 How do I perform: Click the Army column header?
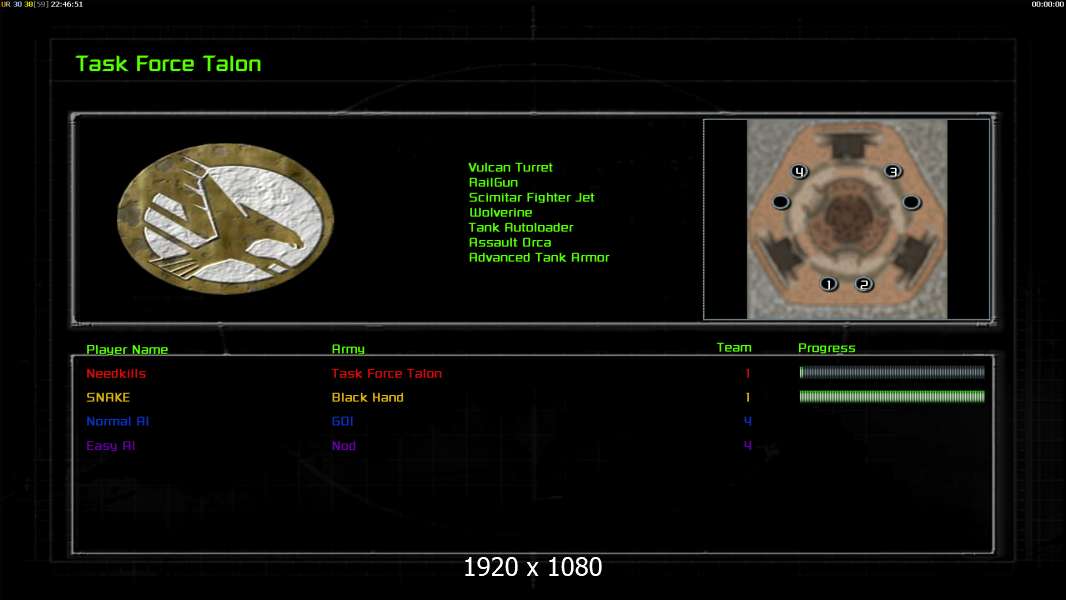click(348, 349)
